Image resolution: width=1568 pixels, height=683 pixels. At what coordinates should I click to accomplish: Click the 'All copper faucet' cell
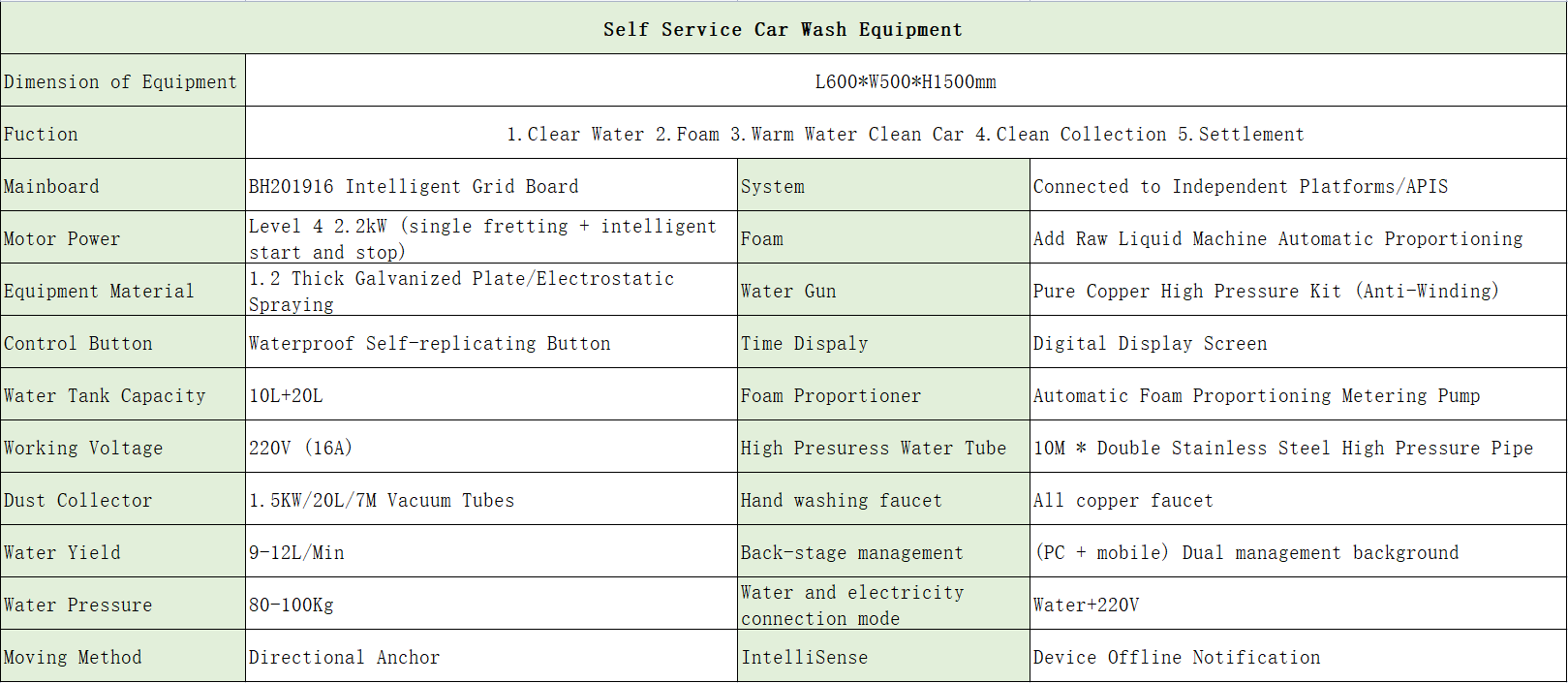[x=1297, y=500]
